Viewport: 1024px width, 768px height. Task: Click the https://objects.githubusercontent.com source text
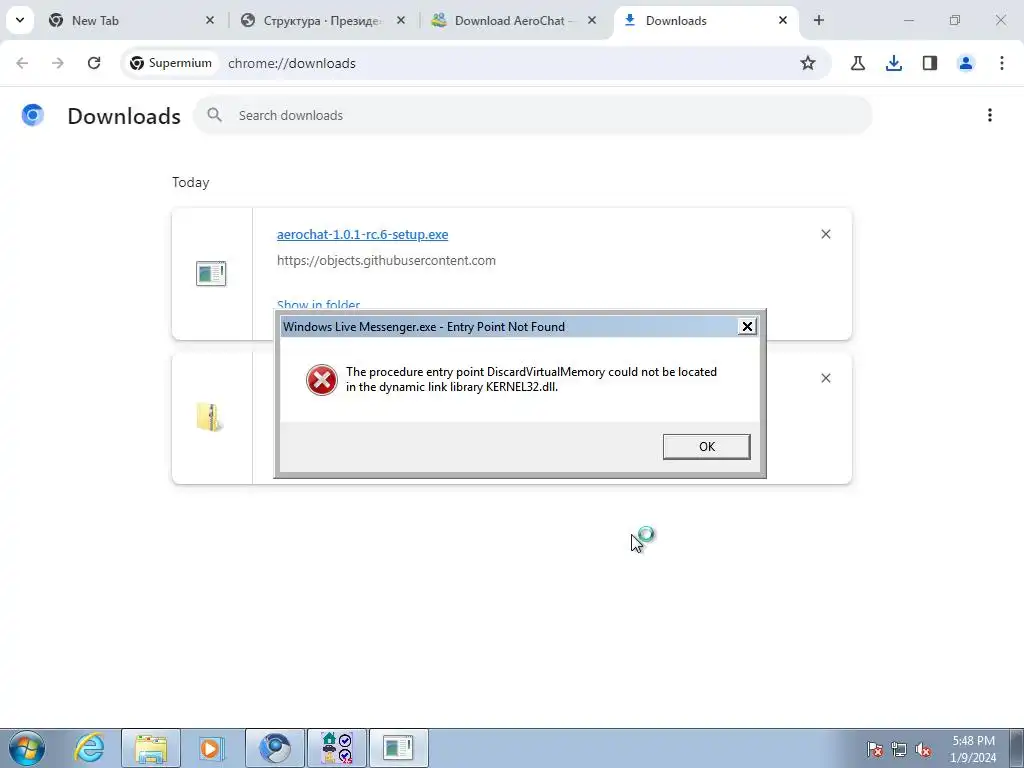(386, 261)
